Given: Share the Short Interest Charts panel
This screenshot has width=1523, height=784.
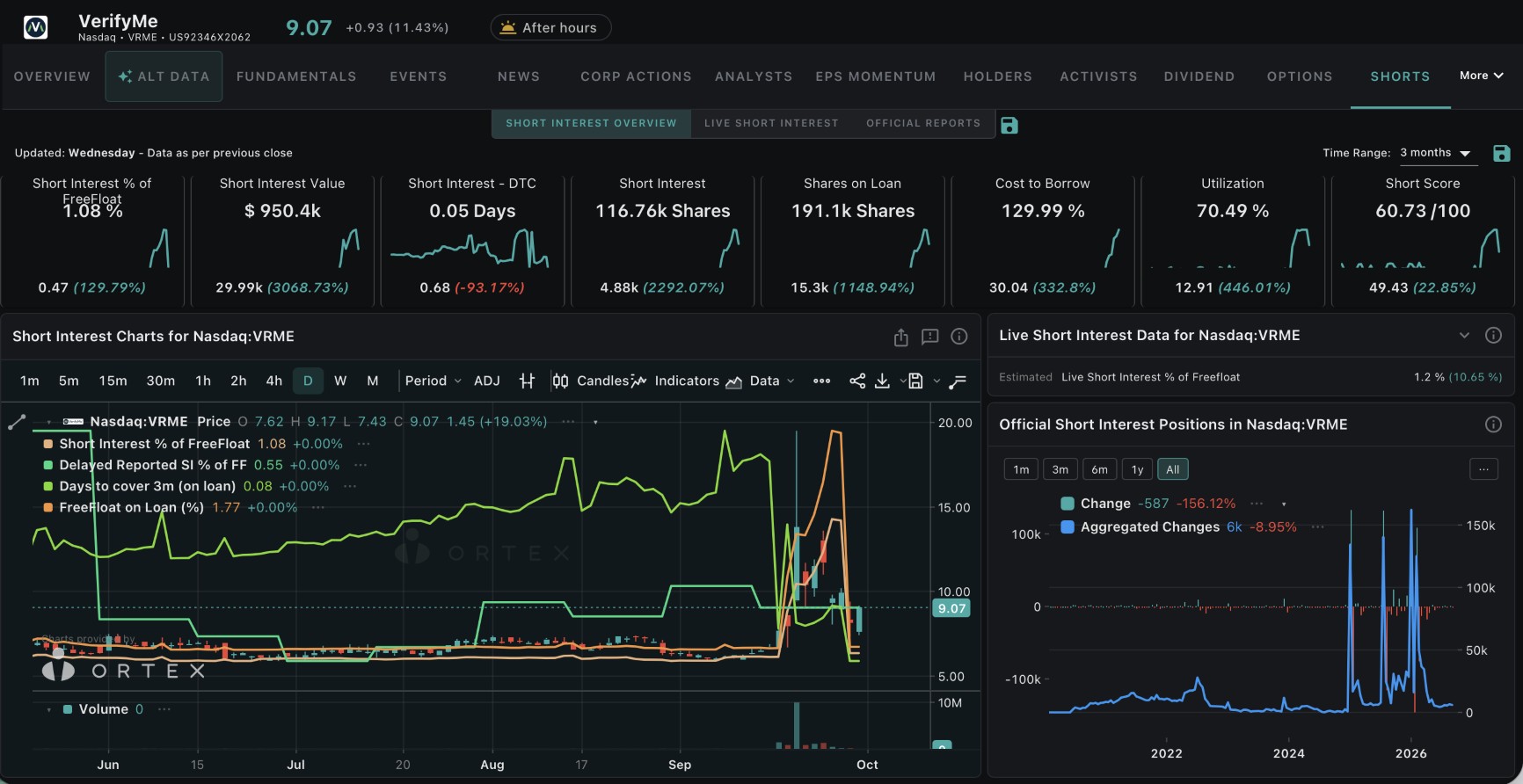Looking at the screenshot, I should pos(900,337).
